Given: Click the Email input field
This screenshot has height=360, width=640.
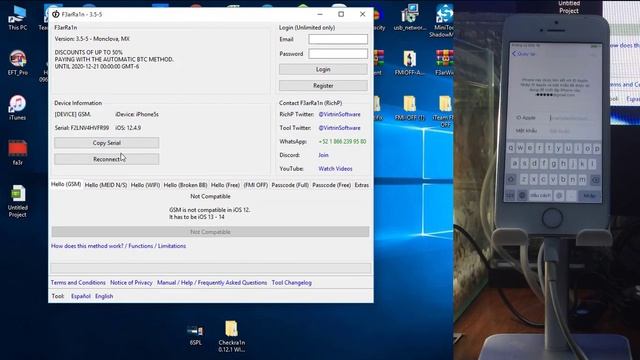Looking at the screenshot, I should [338, 39].
